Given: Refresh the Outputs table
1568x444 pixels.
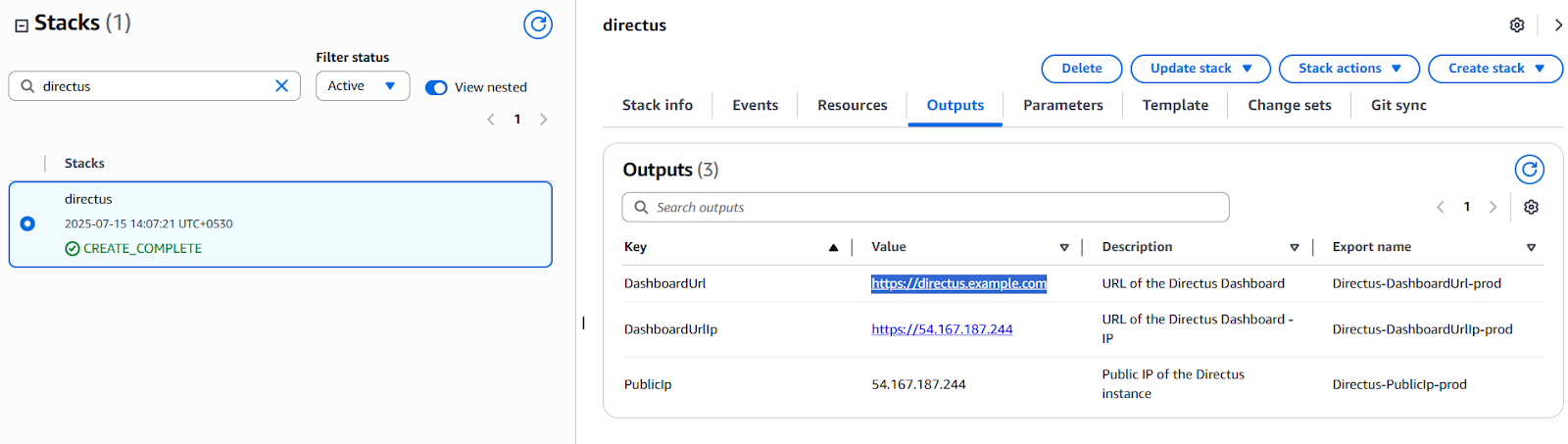Looking at the screenshot, I should (x=1529, y=170).
